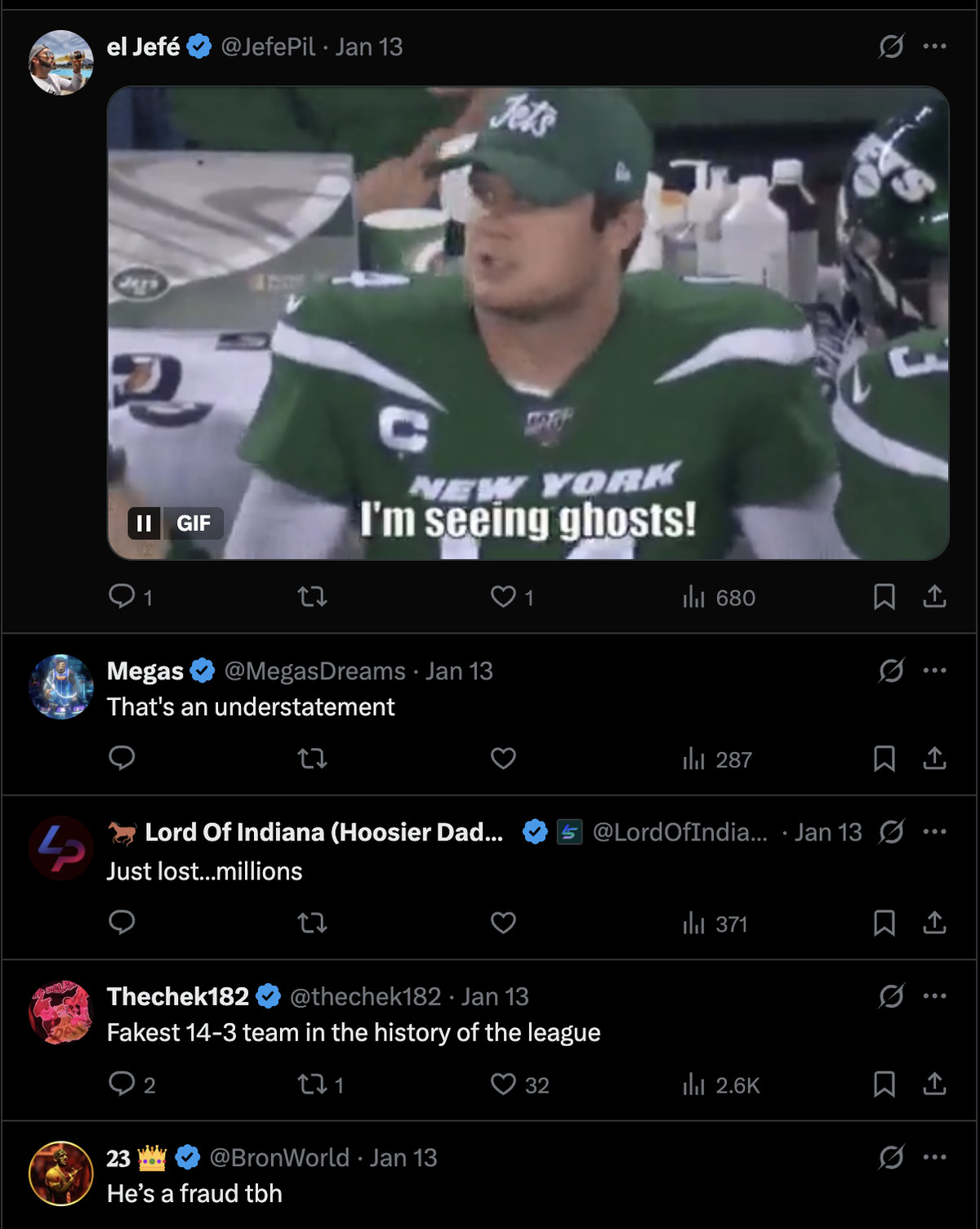Reply to Thechek182's 14-3 team post

[122, 1084]
